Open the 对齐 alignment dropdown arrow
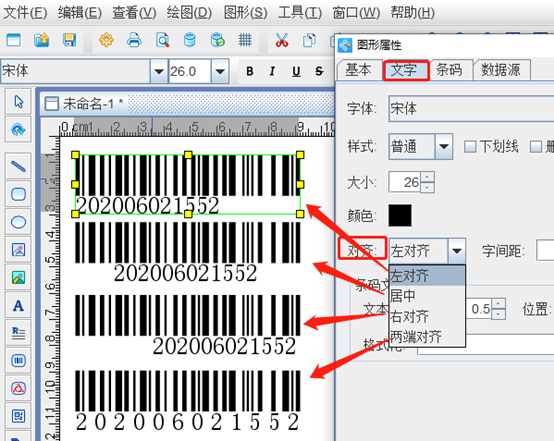554x441 pixels. [457, 251]
